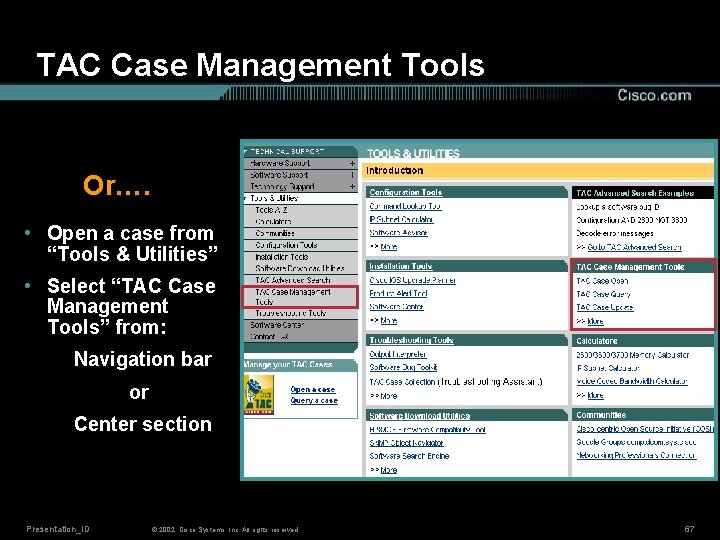This screenshot has width=720, height=540.
Task: Click the TAC Case Update link
Action: click(605, 307)
